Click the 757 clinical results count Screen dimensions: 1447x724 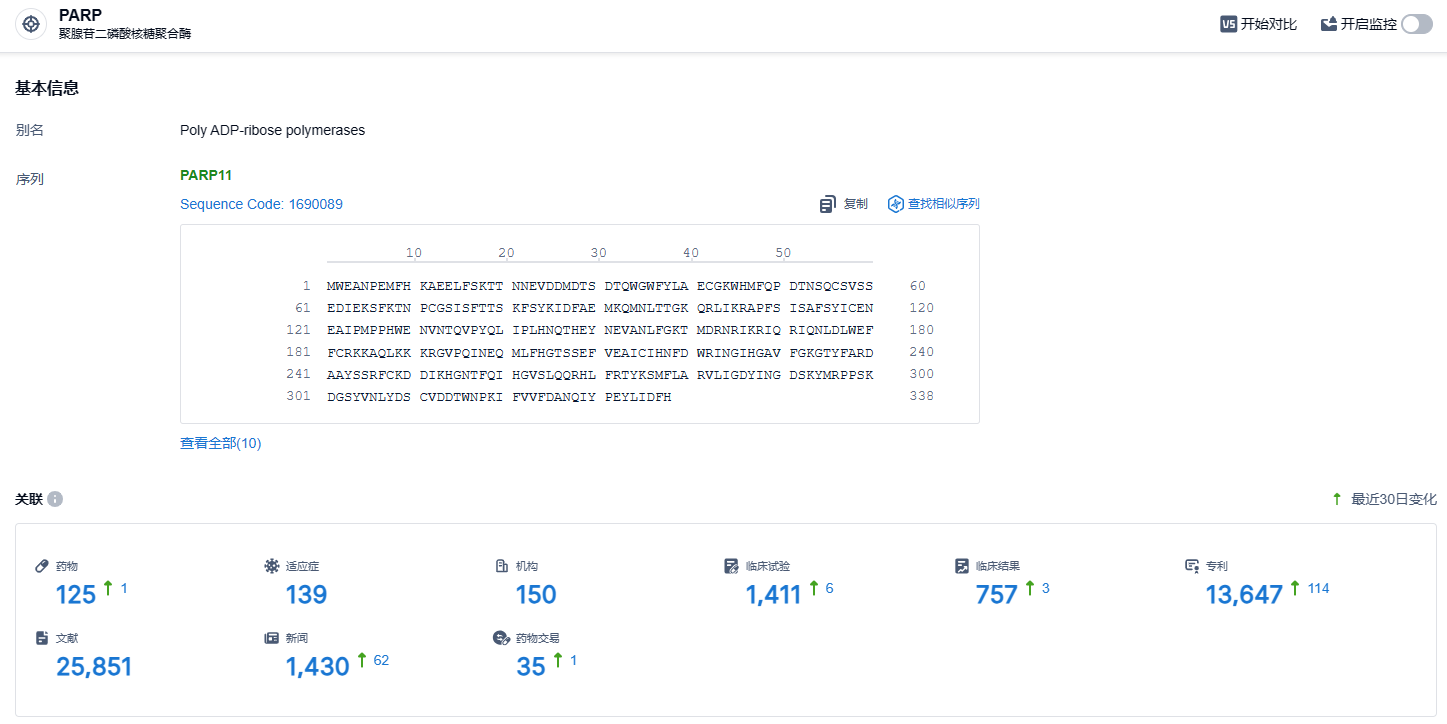pos(996,595)
